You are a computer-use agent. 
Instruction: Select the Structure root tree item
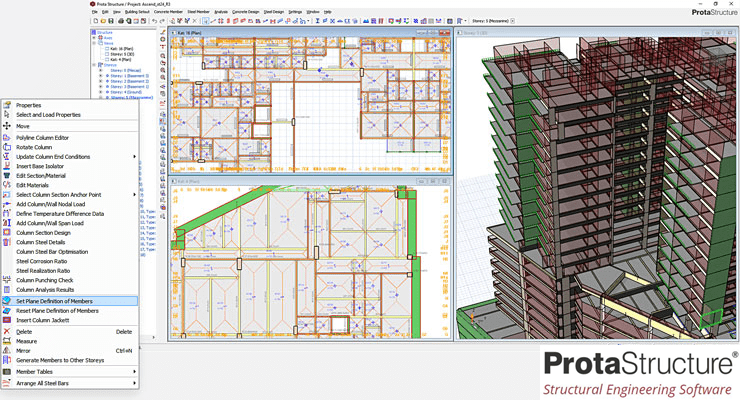(104, 33)
